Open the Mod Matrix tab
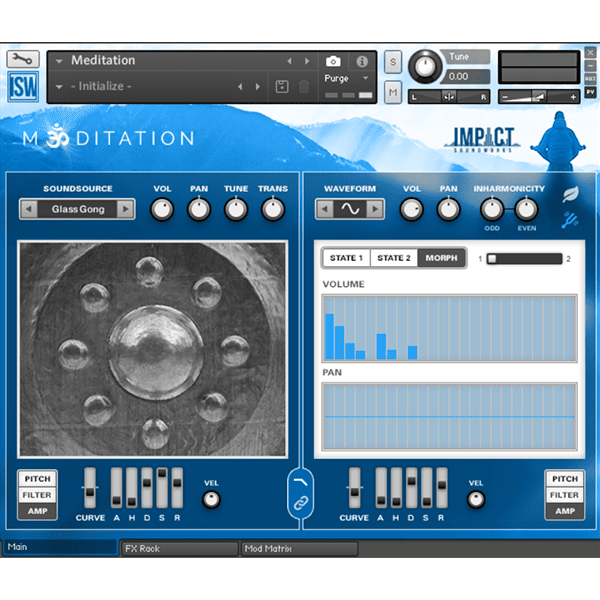600x600 pixels. click(299, 549)
